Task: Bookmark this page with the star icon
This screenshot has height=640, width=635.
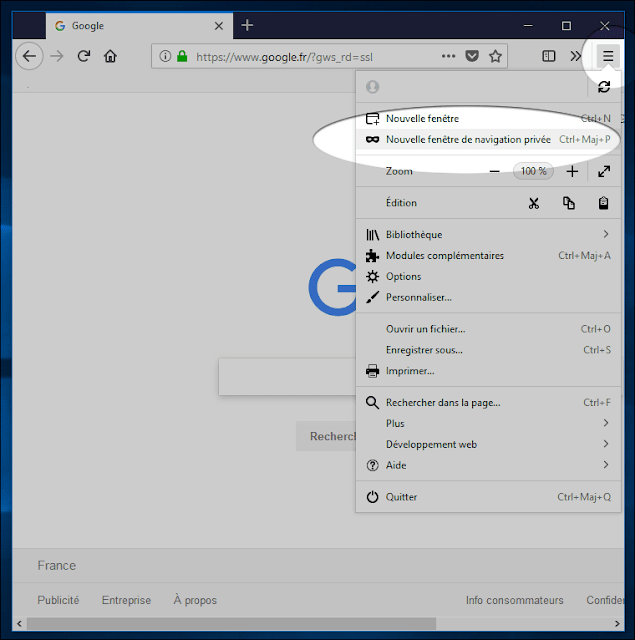Action: point(495,56)
